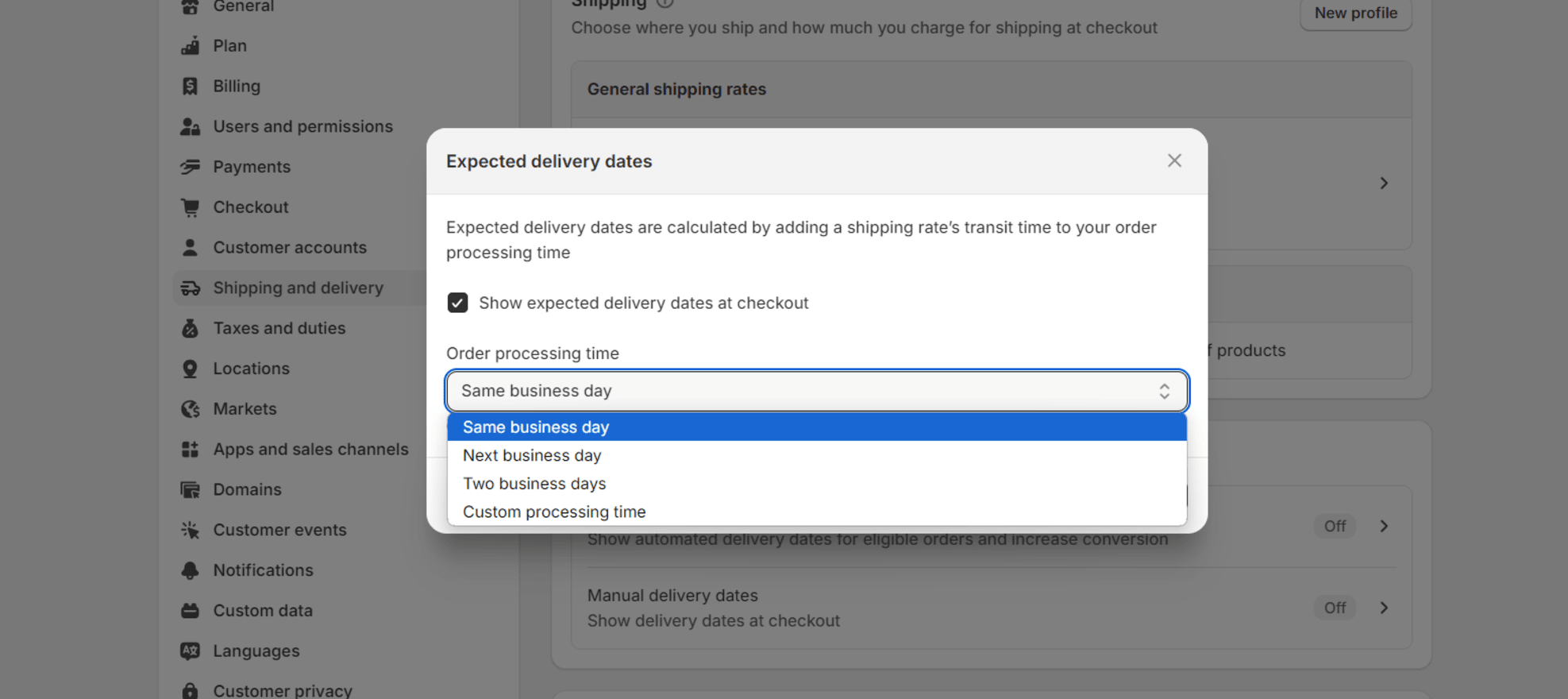Uncheck Show expected delivery dates at checkout
The height and width of the screenshot is (699, 1568).
457,303
